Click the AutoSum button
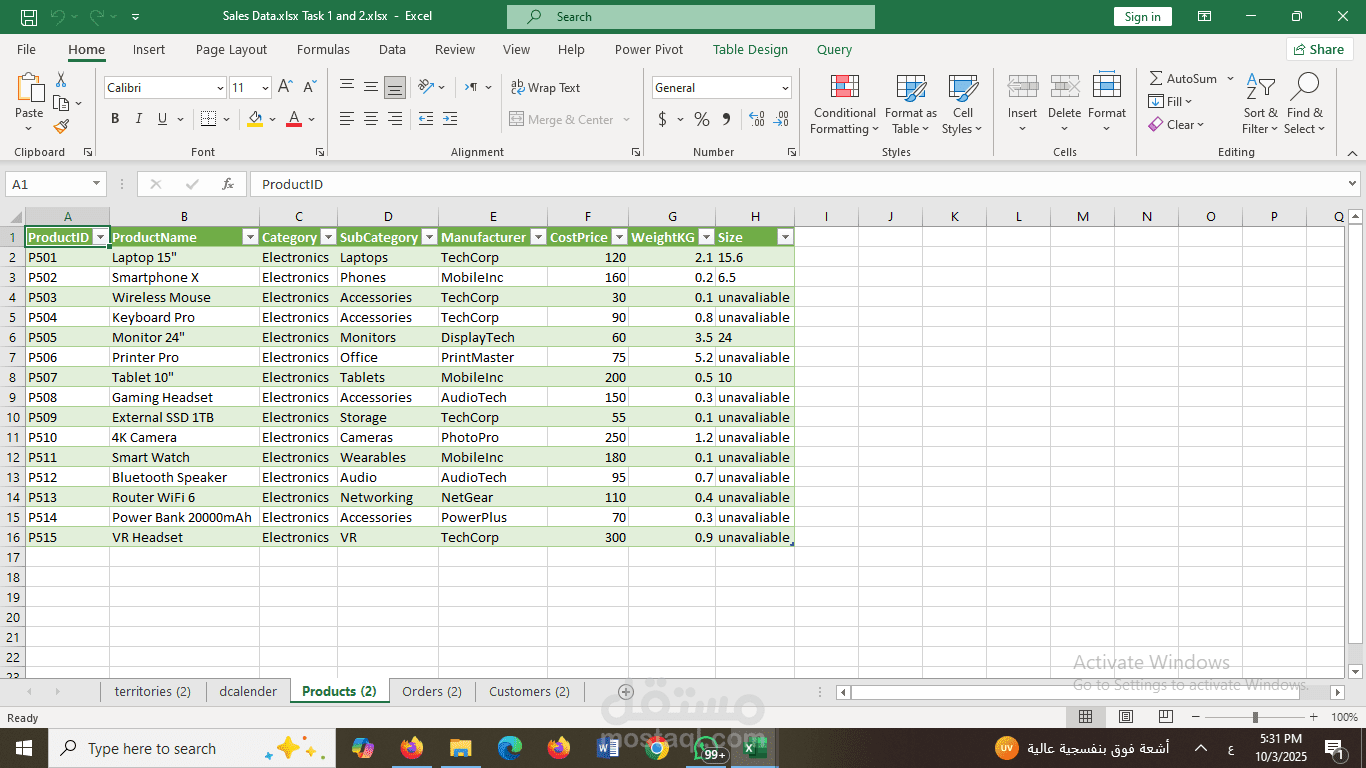This screenshot has width=1366, height=768. [x=1183, y=78]
